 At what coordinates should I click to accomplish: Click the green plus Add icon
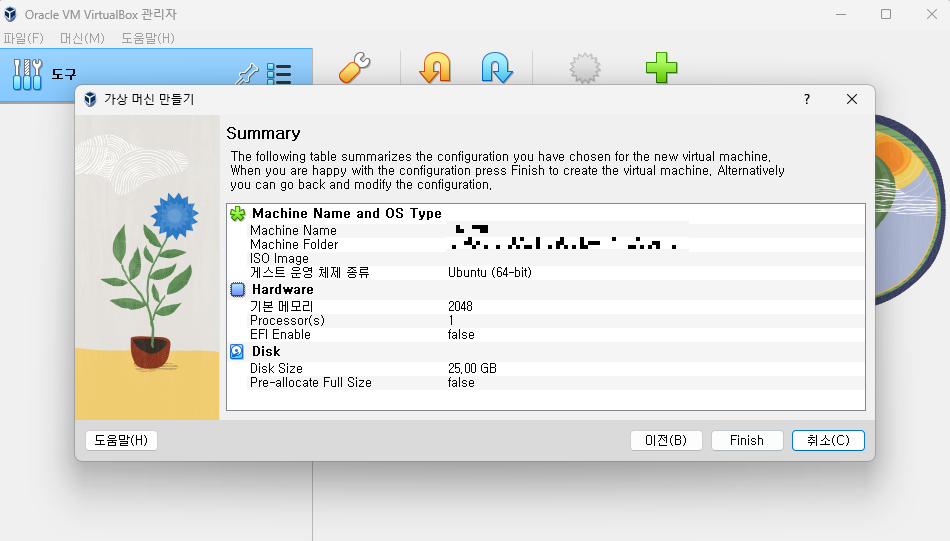[x=661, y=67]
